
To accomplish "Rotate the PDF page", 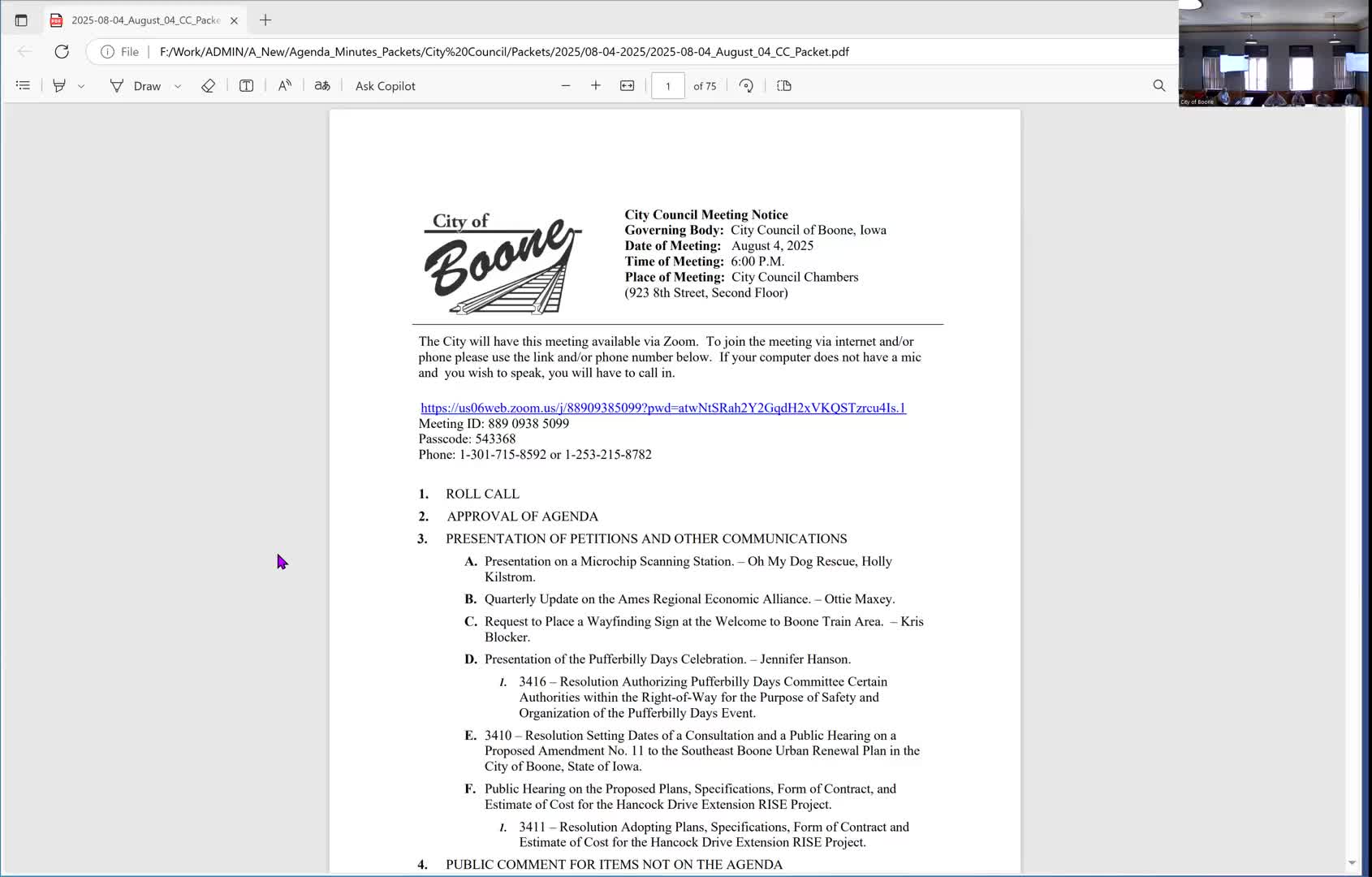I will point(746,85).
